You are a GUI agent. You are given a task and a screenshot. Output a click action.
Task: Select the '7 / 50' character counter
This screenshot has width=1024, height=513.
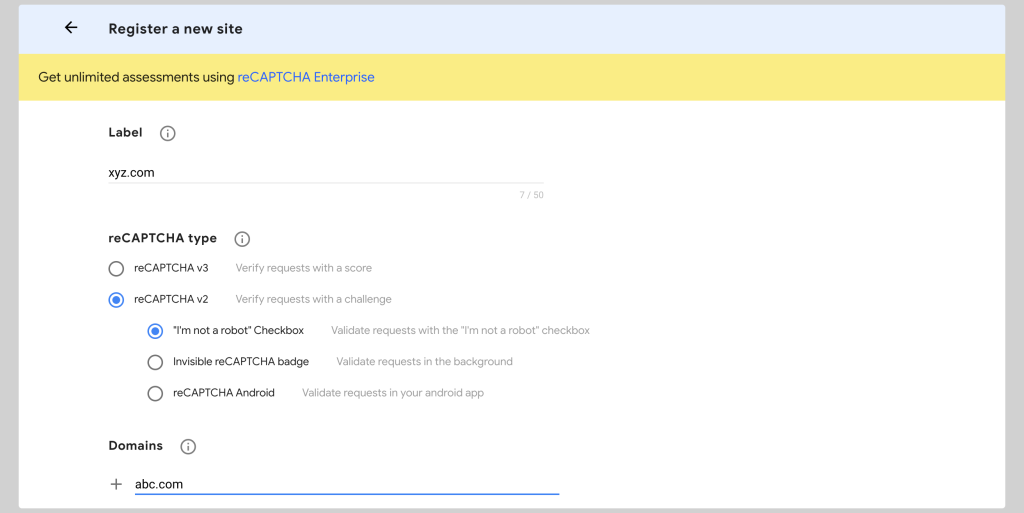[x=532, y=194]
